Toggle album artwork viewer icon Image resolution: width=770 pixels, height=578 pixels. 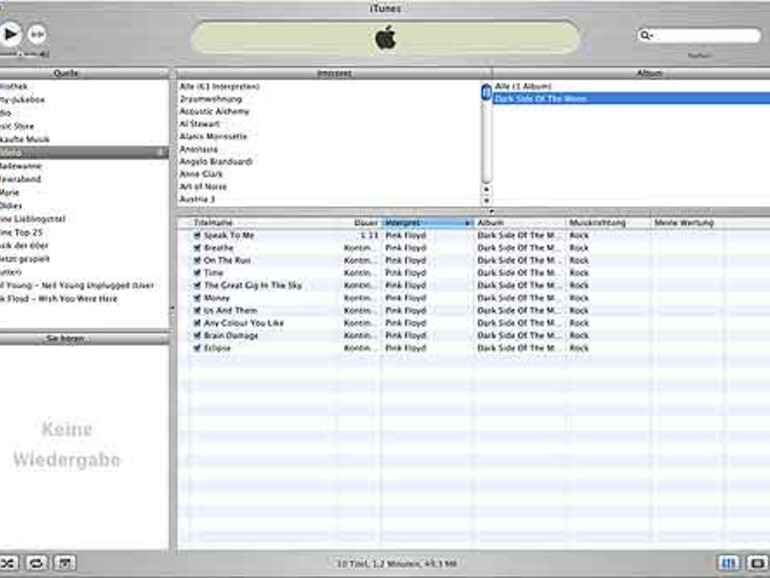tap(65, 563)
